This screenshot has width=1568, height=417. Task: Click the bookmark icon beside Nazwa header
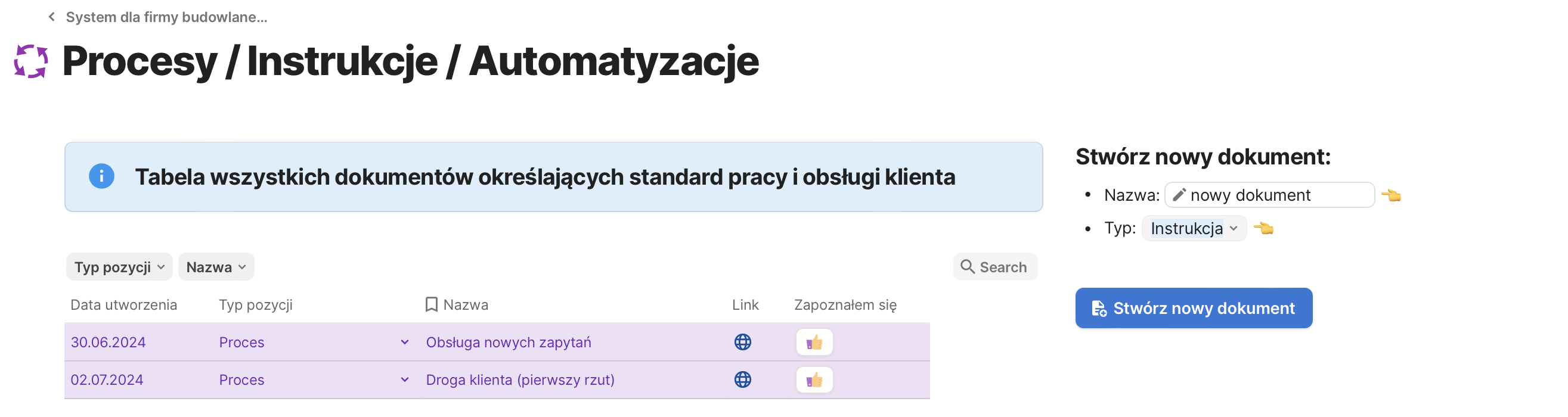tap(432, 304)
